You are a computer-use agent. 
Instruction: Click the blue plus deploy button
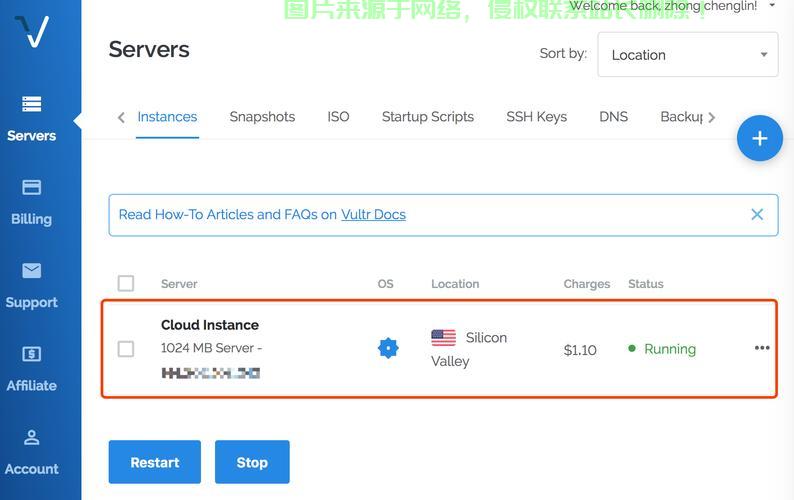click(x=759, y=138)
